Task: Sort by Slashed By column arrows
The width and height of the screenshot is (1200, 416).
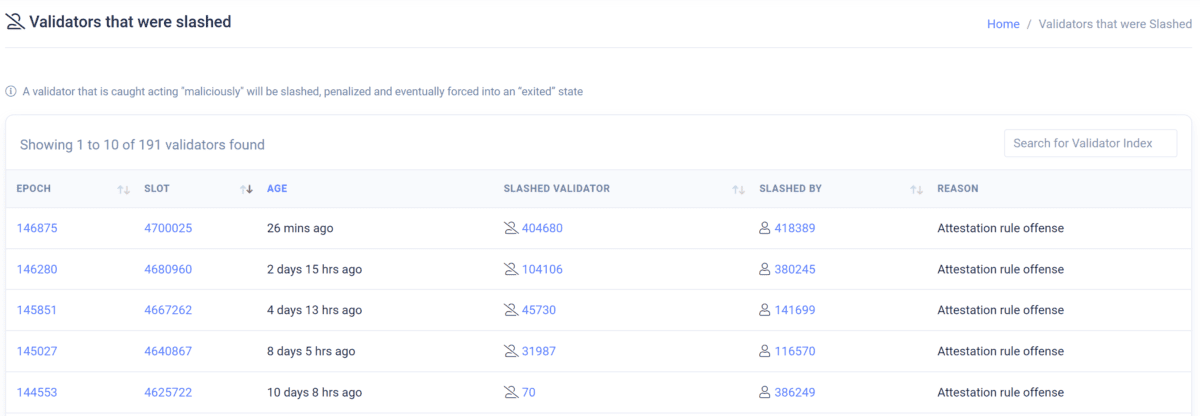Action: [916, 189]
